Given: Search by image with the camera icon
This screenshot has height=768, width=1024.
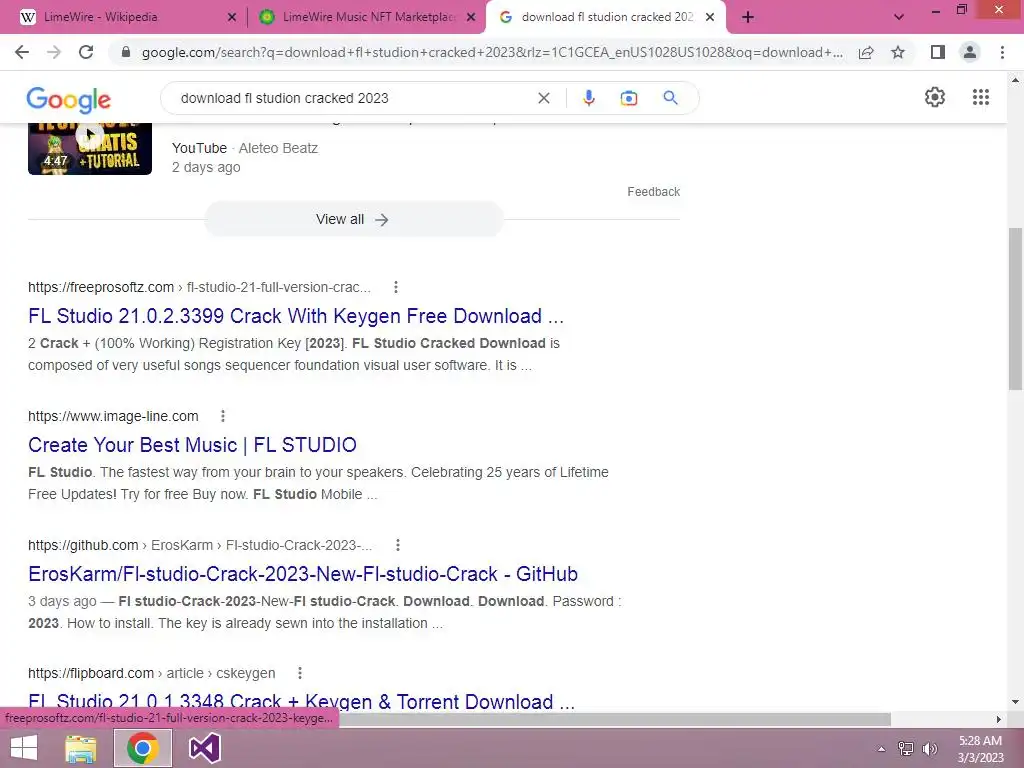Looking at the screenshot, I should (628, 98).
